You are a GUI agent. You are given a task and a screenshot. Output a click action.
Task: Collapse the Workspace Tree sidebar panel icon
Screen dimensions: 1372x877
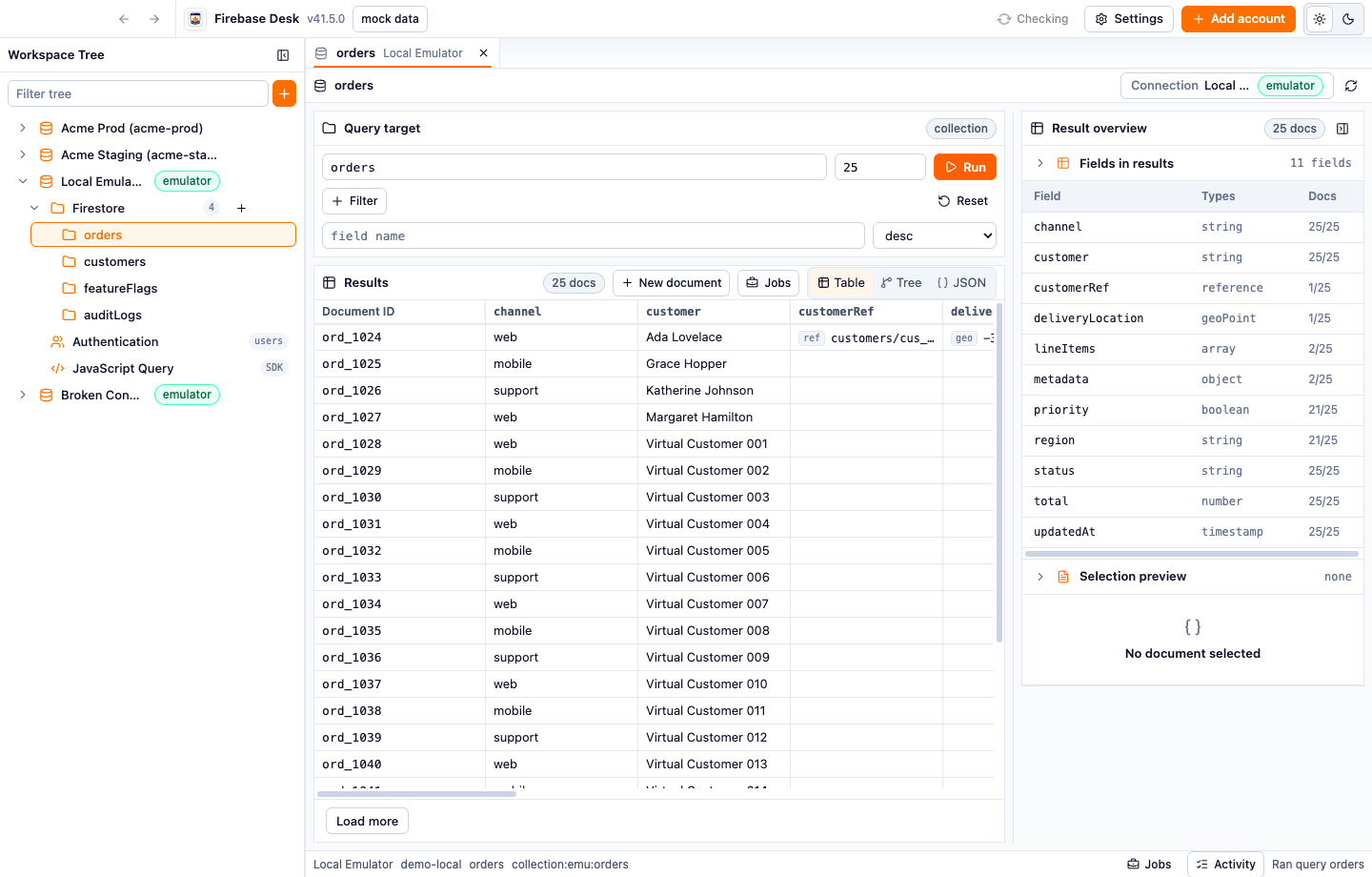(283, 55)
